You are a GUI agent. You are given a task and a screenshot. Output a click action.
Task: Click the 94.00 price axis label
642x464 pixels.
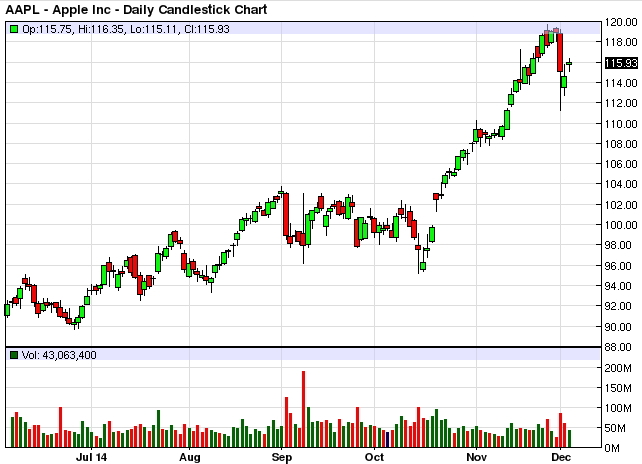pos(618,286)
